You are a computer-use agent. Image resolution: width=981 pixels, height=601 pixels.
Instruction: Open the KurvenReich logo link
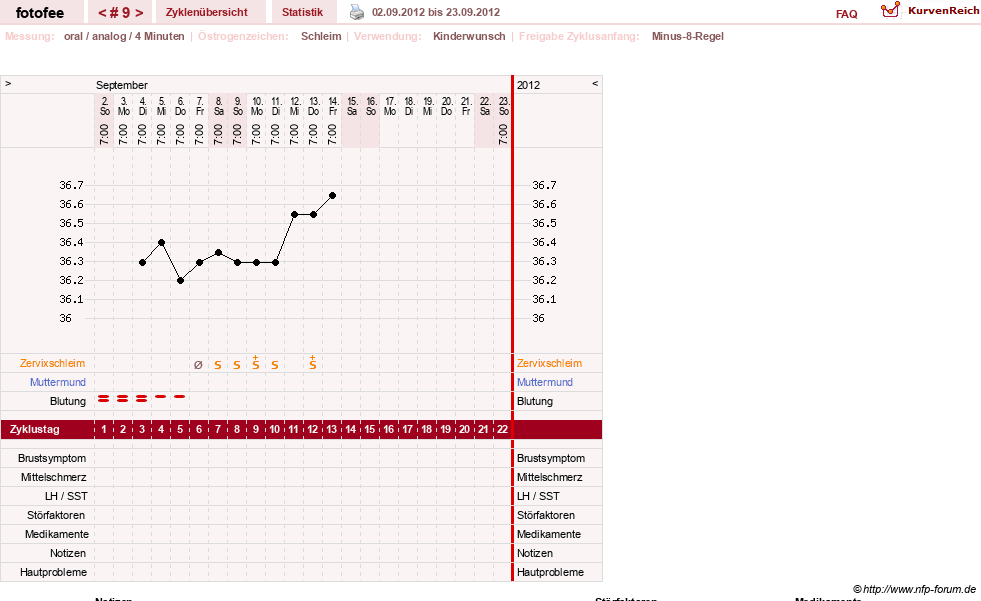click(930, 11)
